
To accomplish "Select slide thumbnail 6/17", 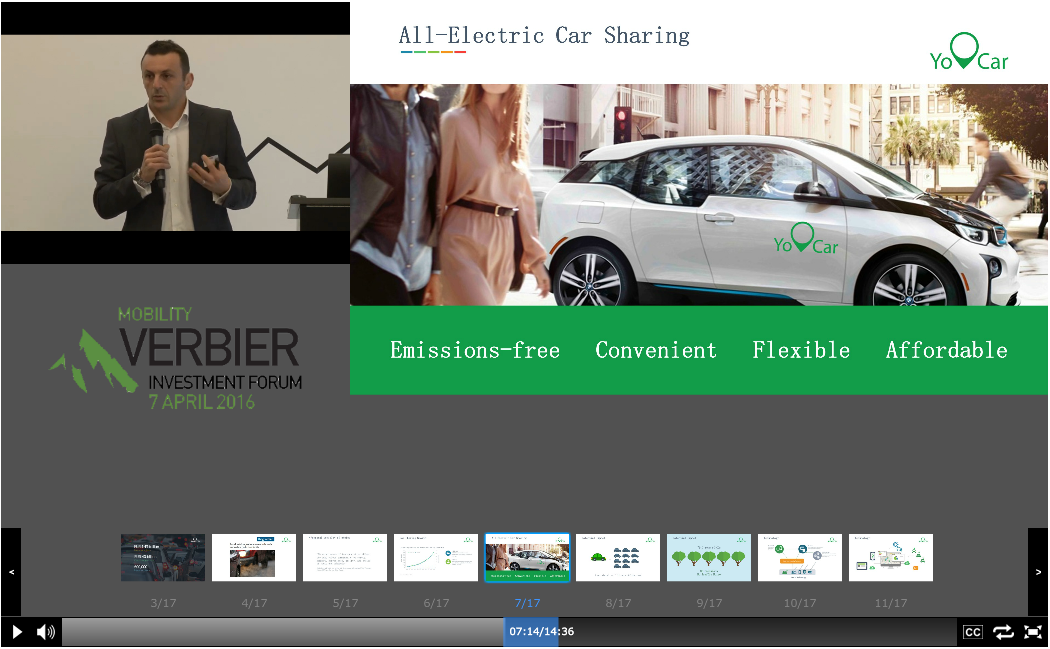I will coord(436,557).
